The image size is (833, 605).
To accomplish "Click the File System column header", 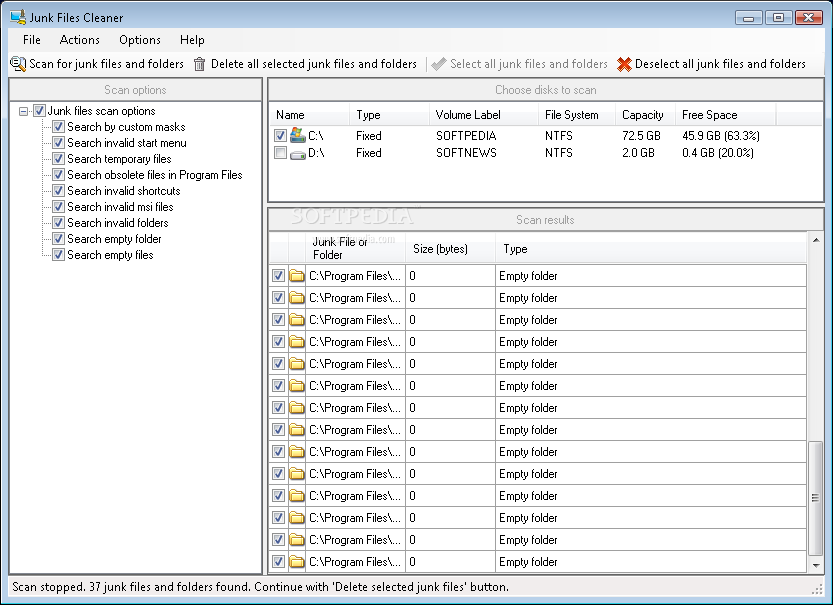I will pos(576,115).
